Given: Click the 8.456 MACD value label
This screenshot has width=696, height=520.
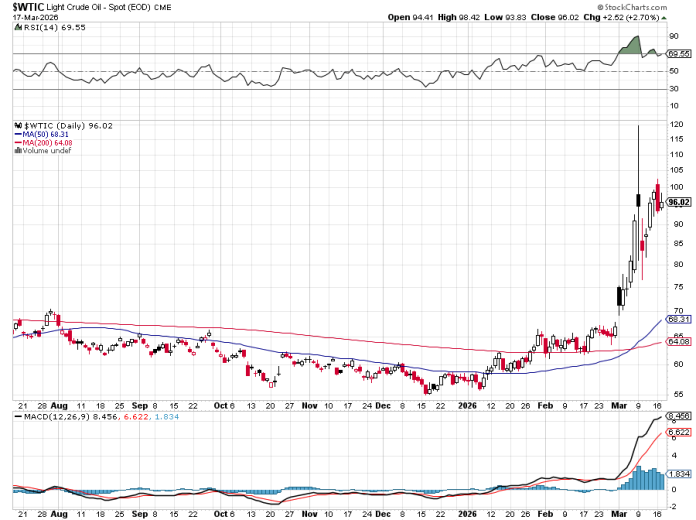Looking at the screenshot, I should [x=680, y=414].
